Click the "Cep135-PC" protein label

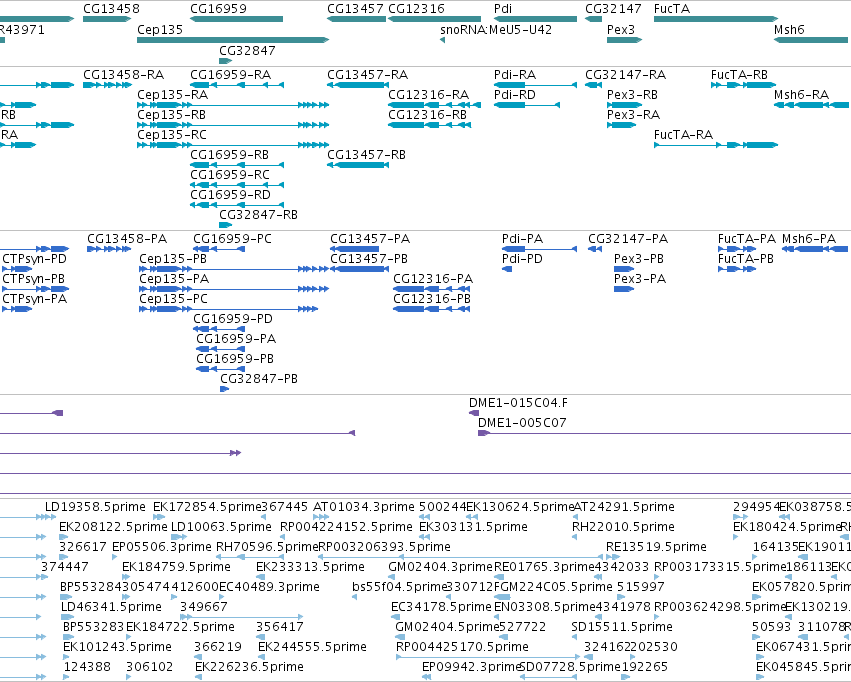click(x=173, y=299)
